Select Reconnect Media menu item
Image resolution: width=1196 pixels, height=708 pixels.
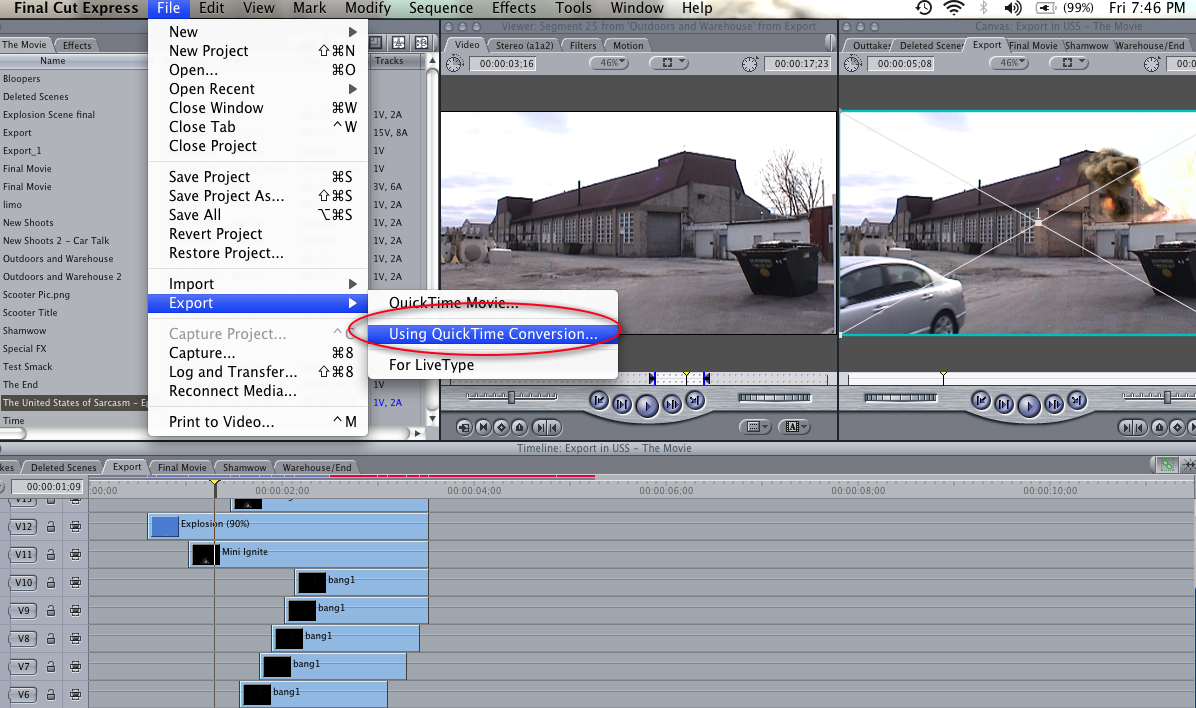(x=258, y=391)
